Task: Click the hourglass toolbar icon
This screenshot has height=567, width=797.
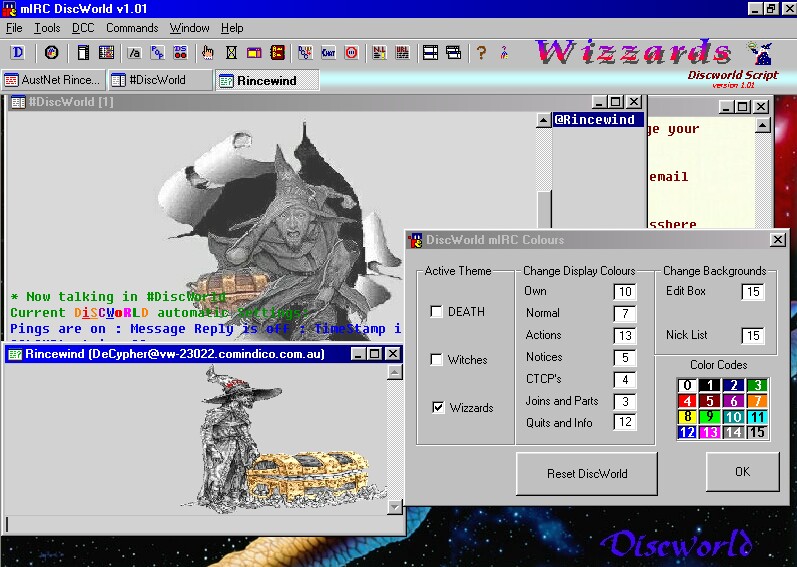Action: click(231, 53)
